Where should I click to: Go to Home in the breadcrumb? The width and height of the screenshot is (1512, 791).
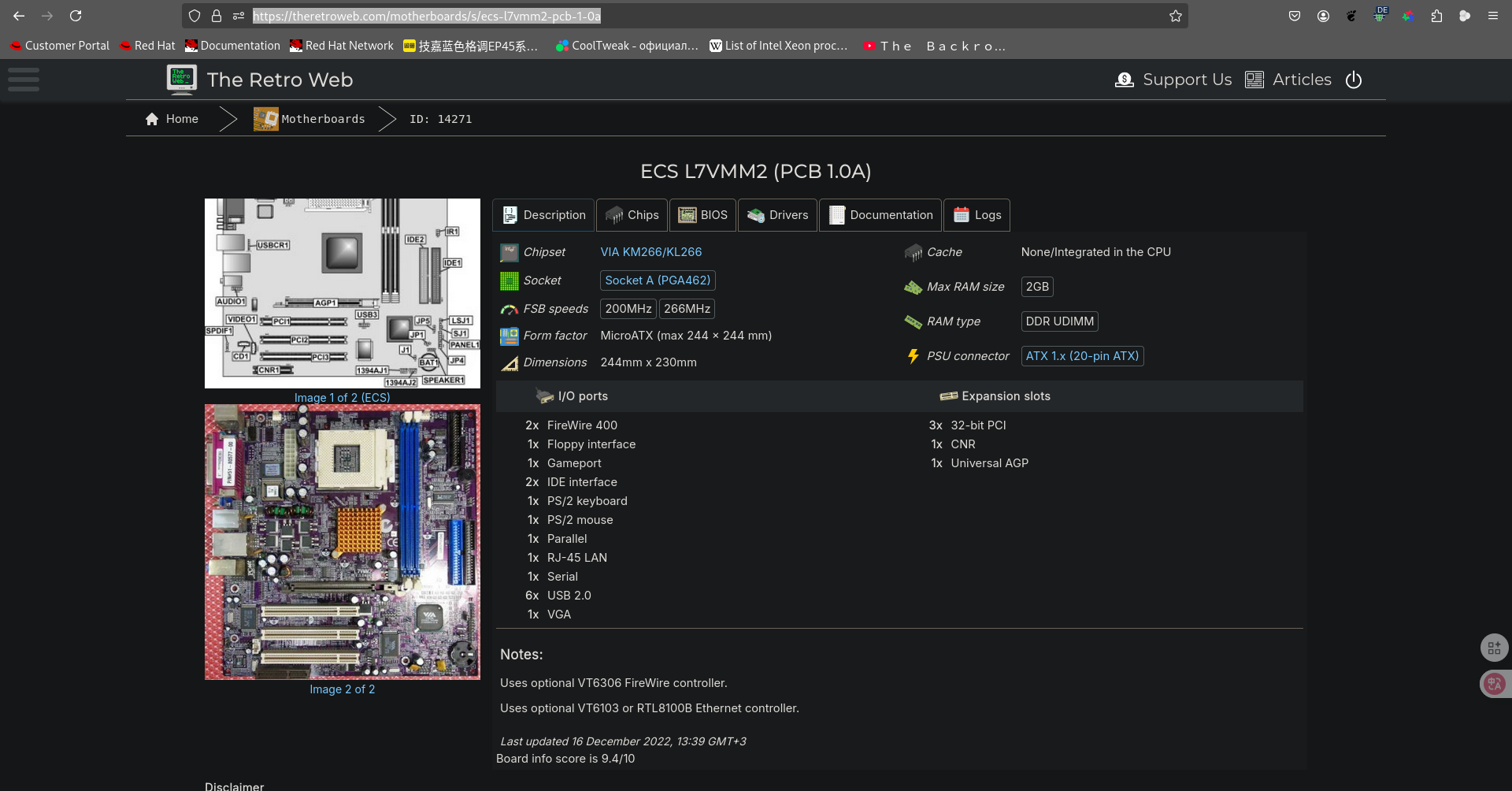[x=182, y=119]
